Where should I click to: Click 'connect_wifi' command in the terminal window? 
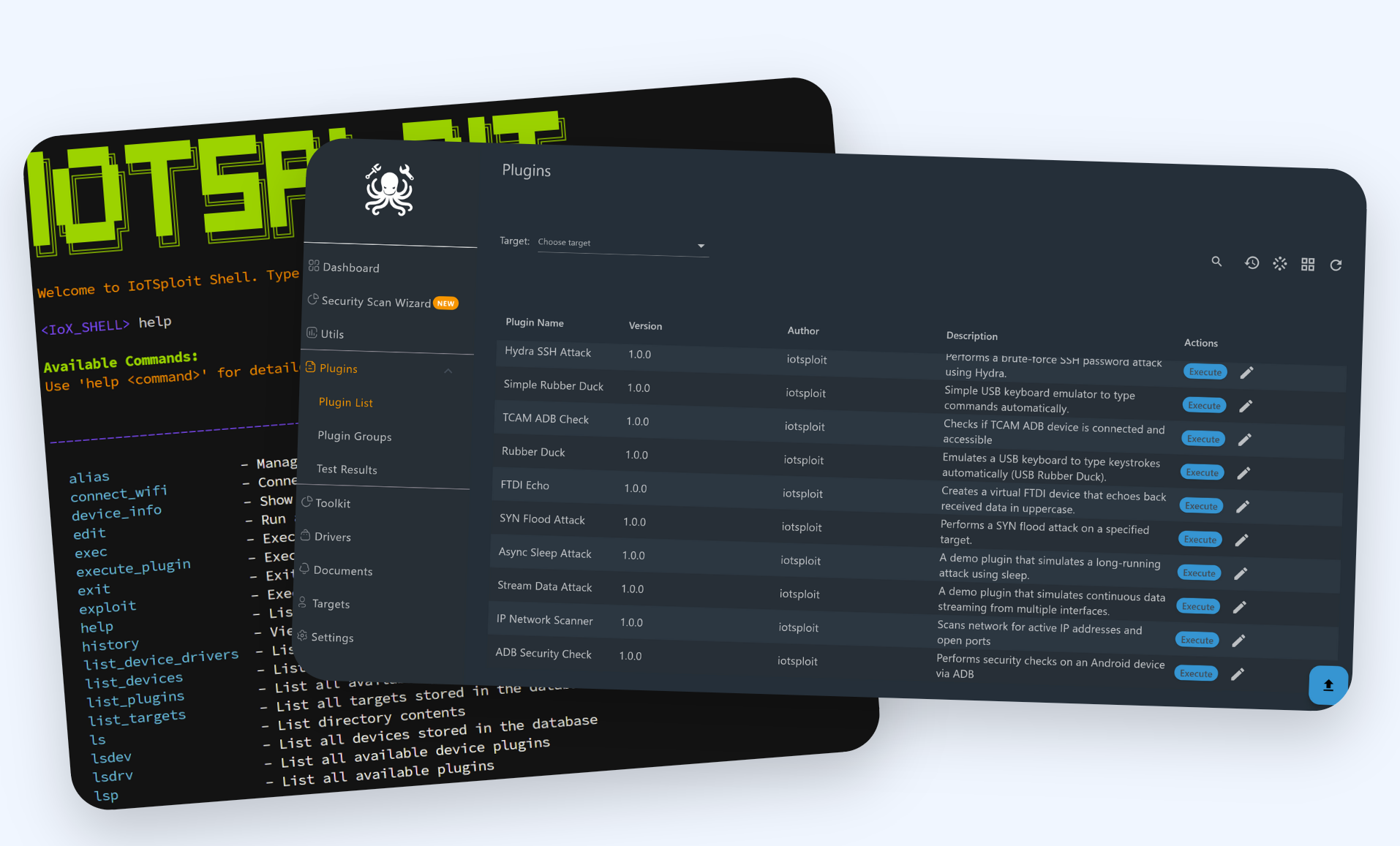(x=119, y=493)
